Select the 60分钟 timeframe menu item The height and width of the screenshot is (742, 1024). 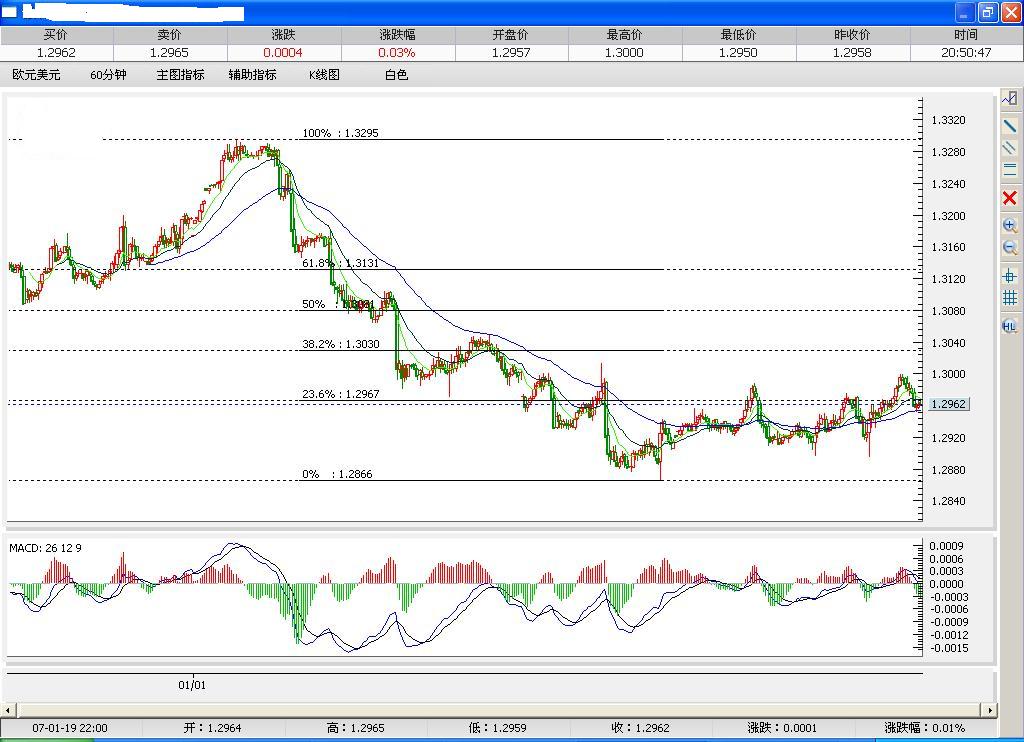106,74
